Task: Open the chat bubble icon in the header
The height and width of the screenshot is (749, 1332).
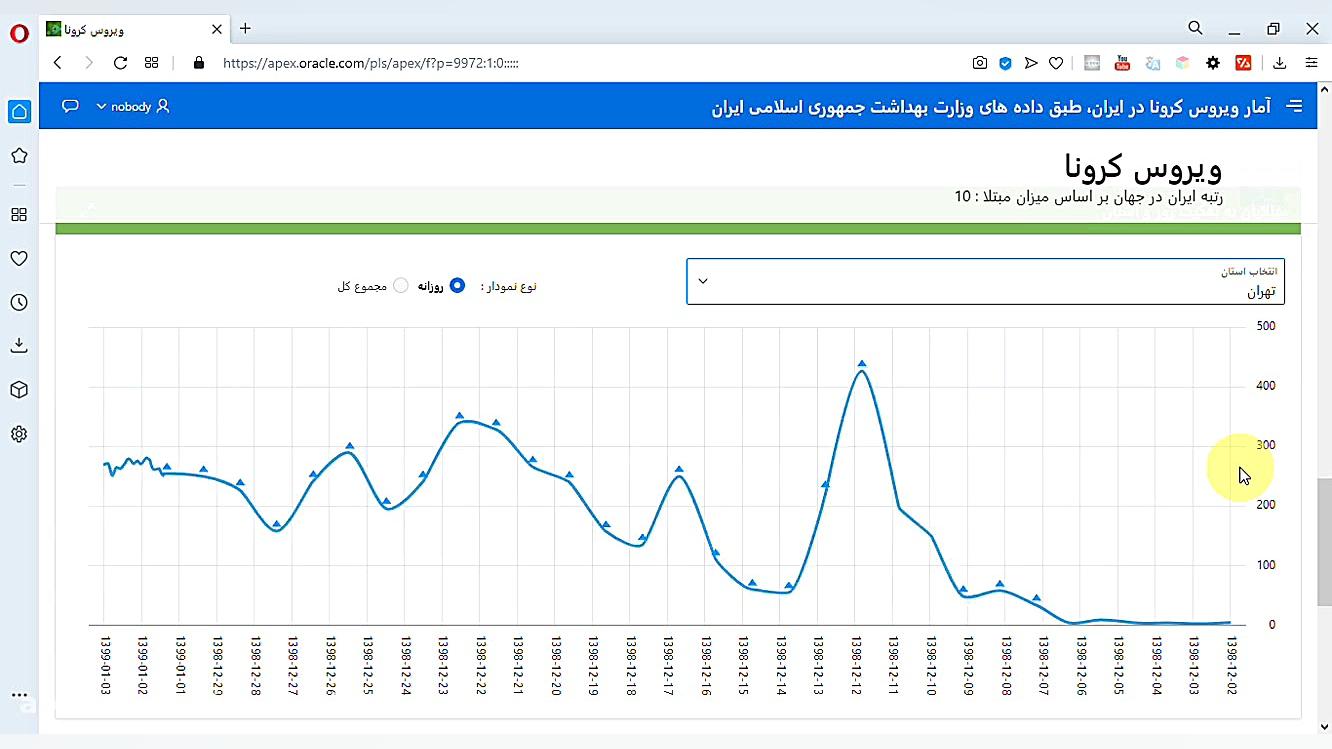Action: [x=70, y=105]
